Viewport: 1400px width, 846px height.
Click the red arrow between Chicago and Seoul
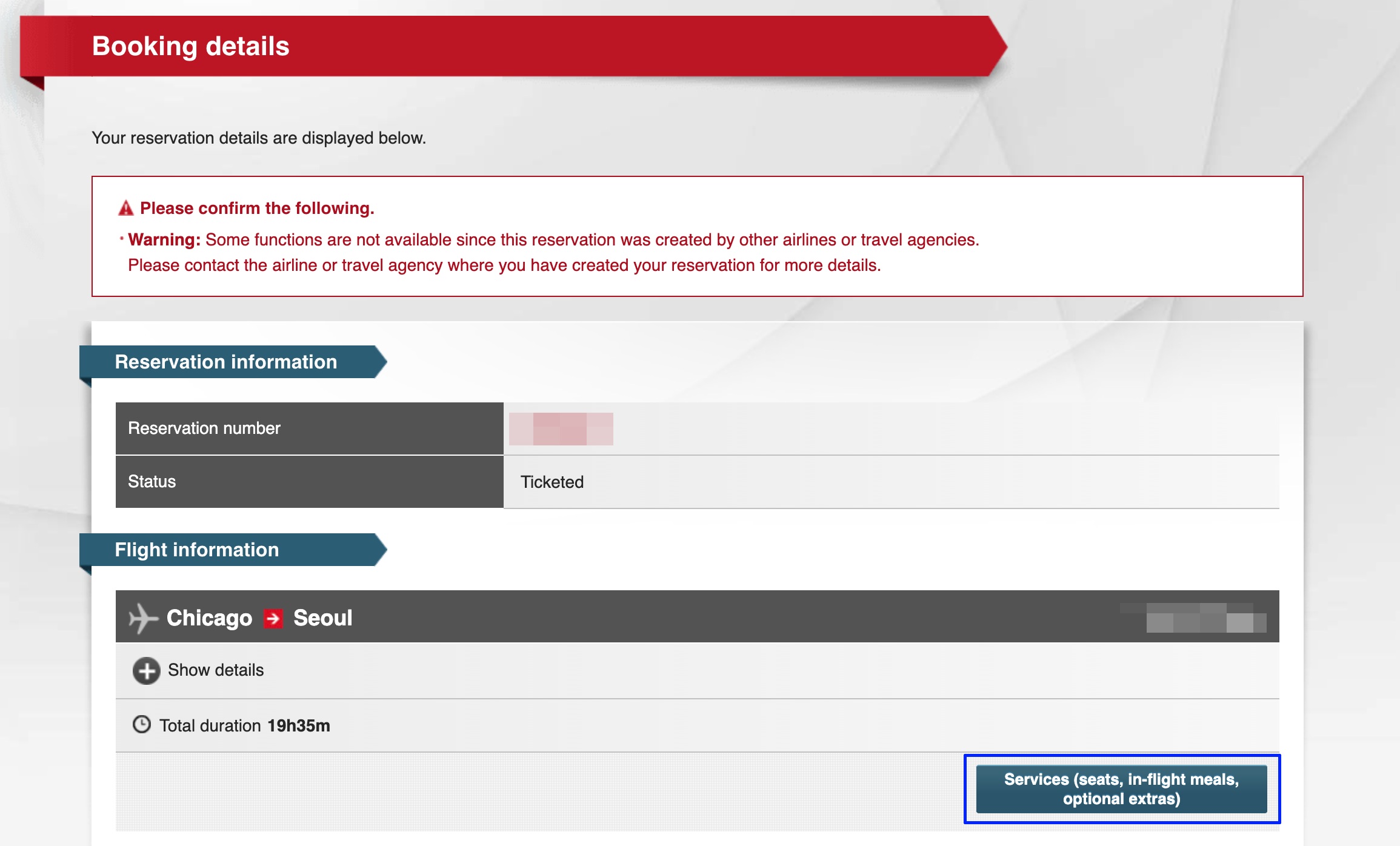click(x=273, y=618)
